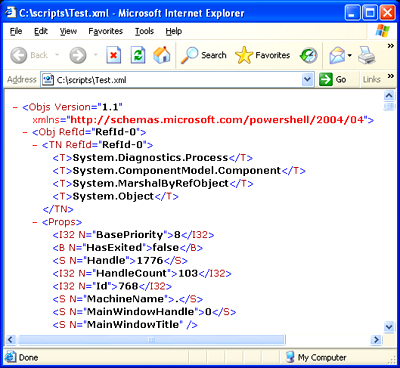Open the View menu
Screen dimensions: 400x368
click(68, 31)
